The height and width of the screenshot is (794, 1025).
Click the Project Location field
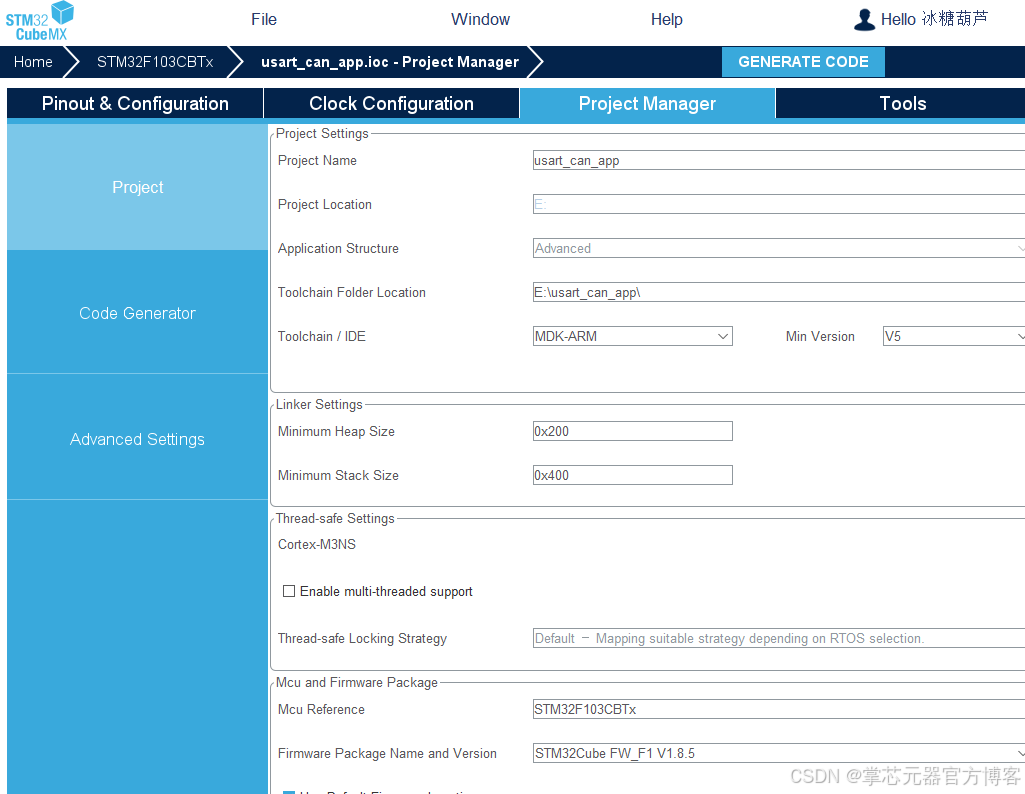tap(779, 205)
